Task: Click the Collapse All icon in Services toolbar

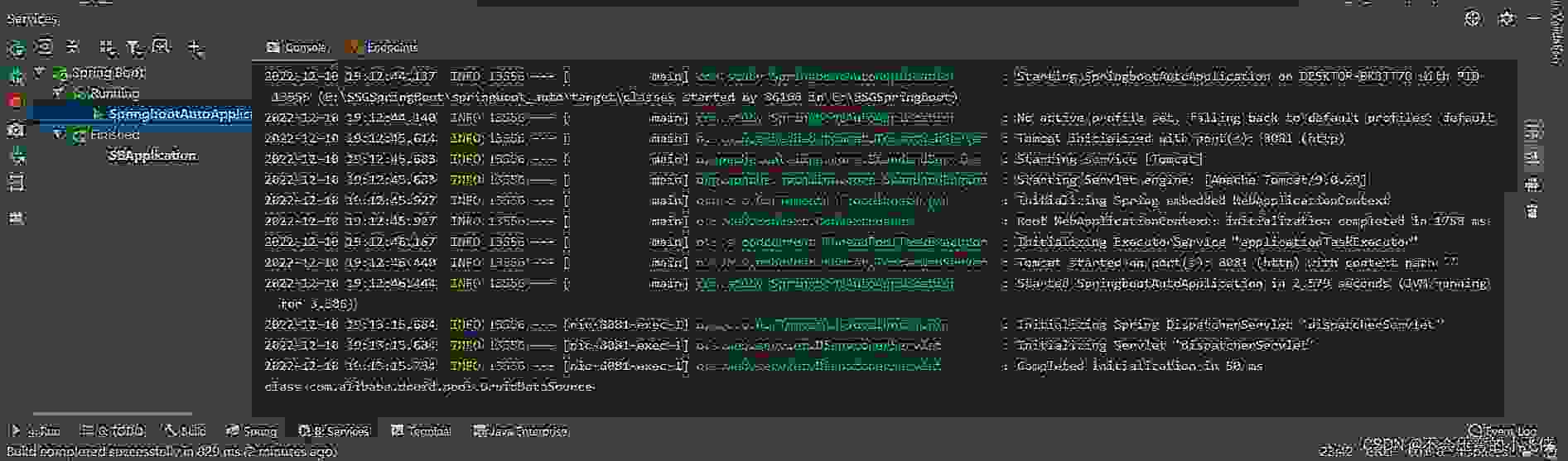Action: point(73,47)
